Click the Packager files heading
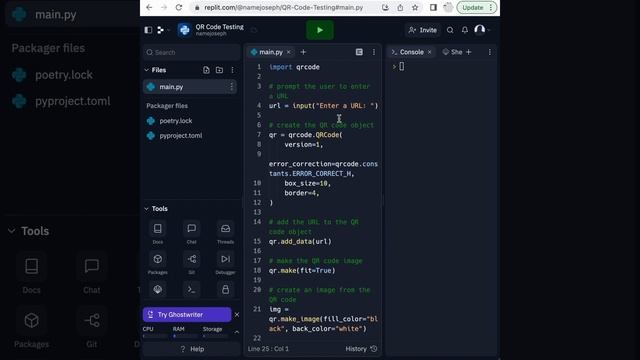640x360 pixels. (x=167, y=106)
